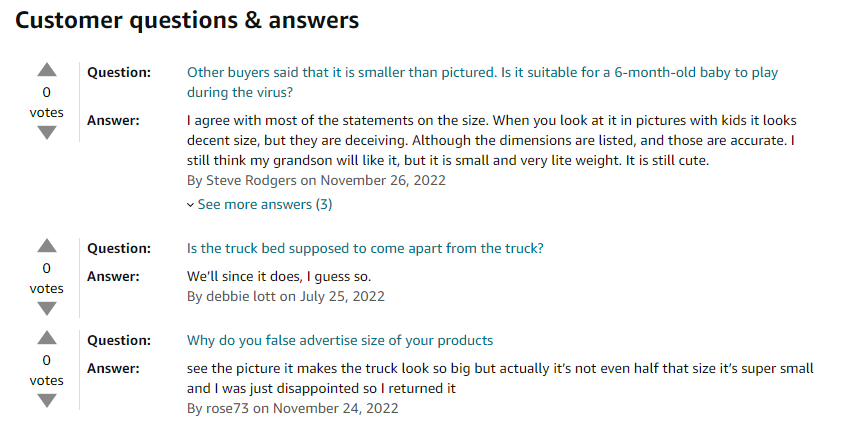Click rose73's answer text about returning the truck
Image resolution: width=863 pixels, height=428 pixels.
(x=500, y=378)
